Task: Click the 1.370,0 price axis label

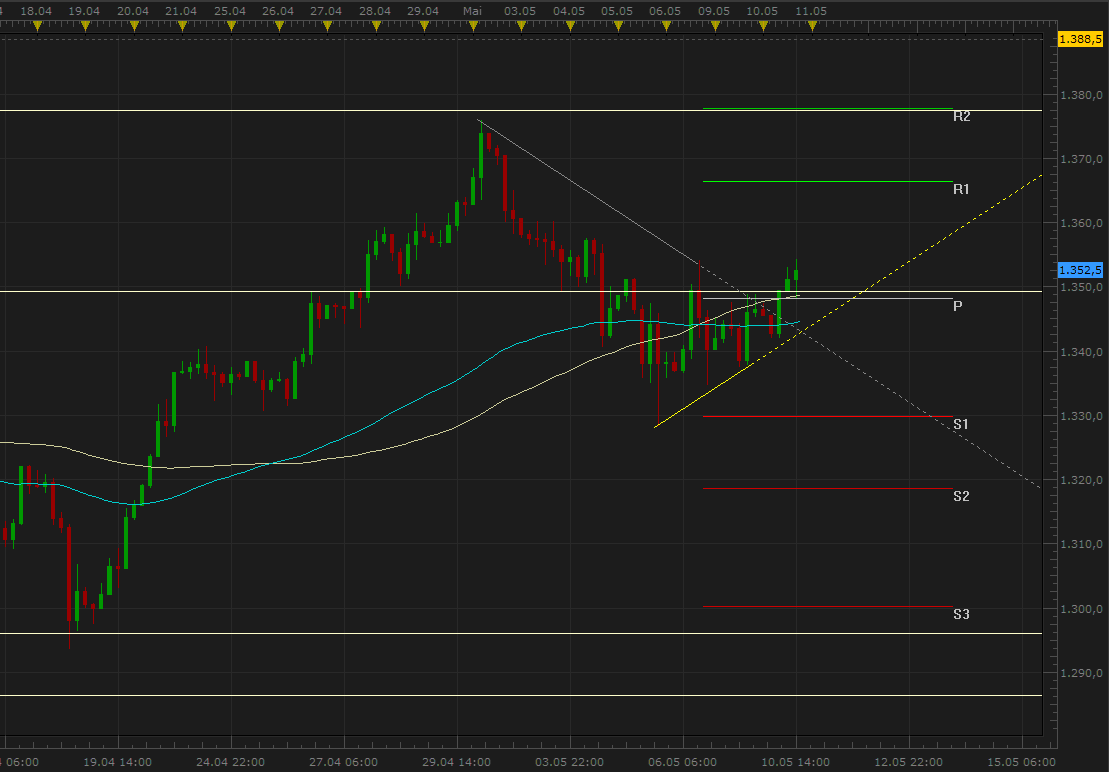Action: pos(1084,159)
